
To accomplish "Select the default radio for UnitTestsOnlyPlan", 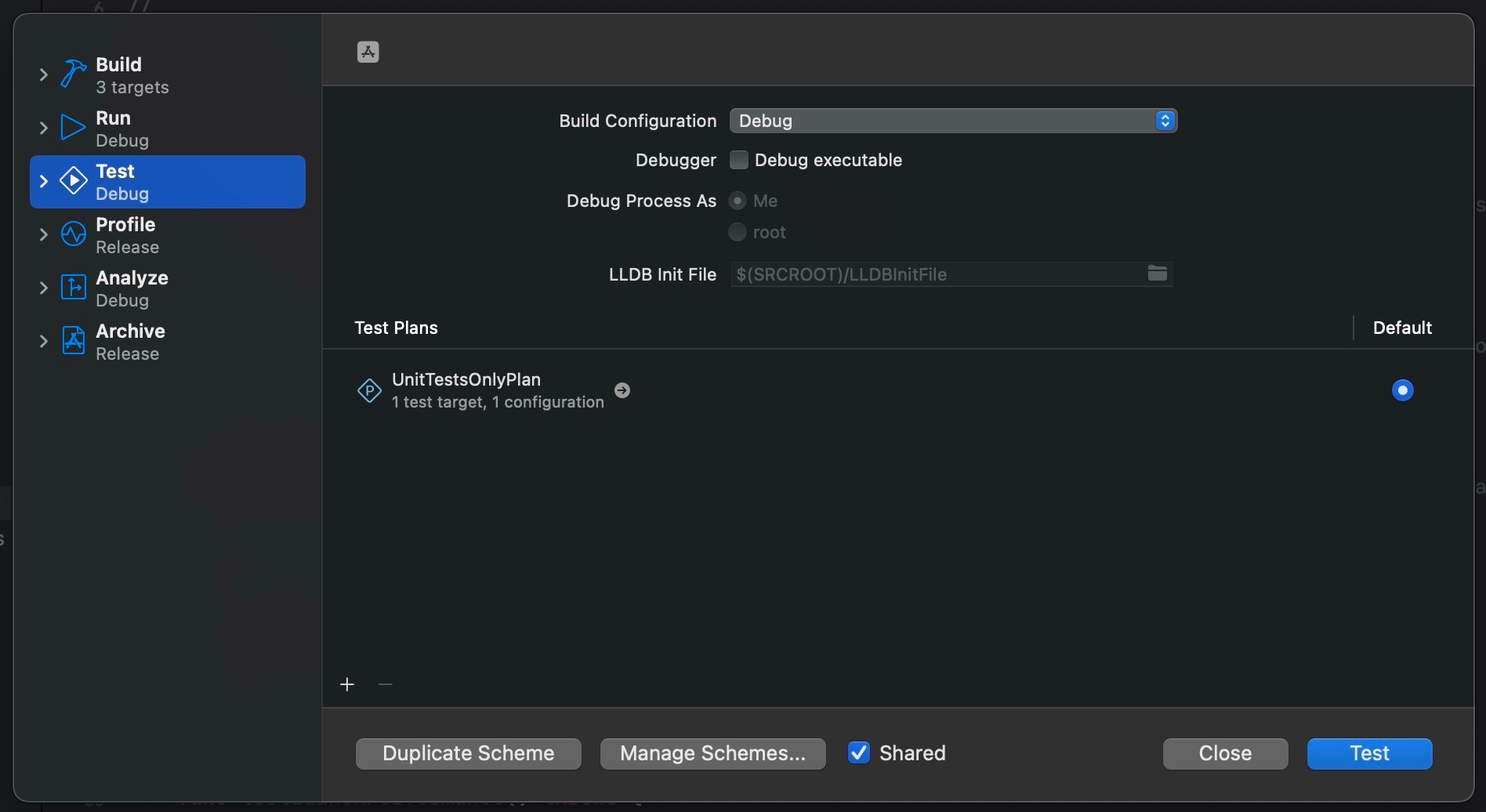I will [1402, 390].
